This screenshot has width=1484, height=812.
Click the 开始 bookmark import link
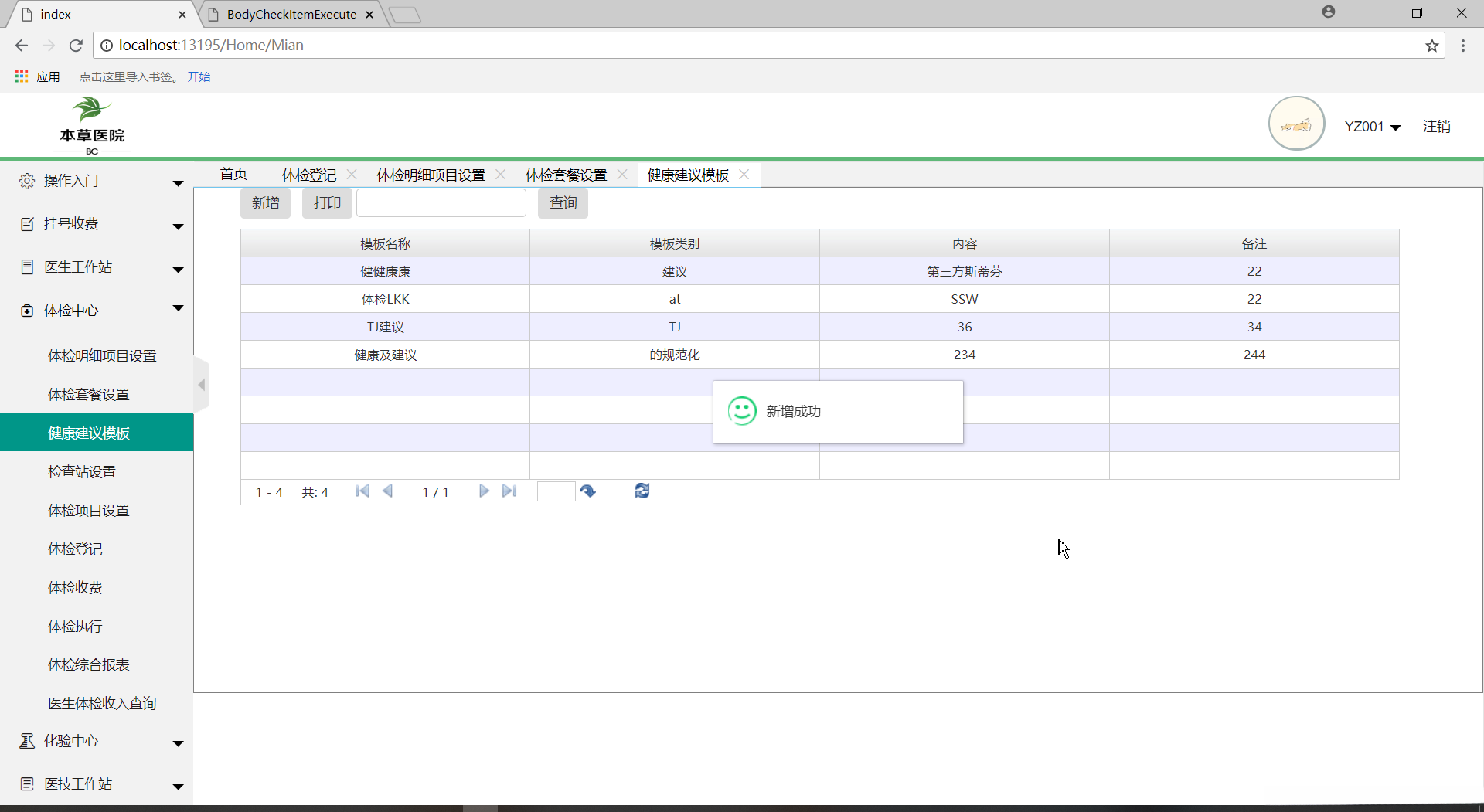point(199,76)
